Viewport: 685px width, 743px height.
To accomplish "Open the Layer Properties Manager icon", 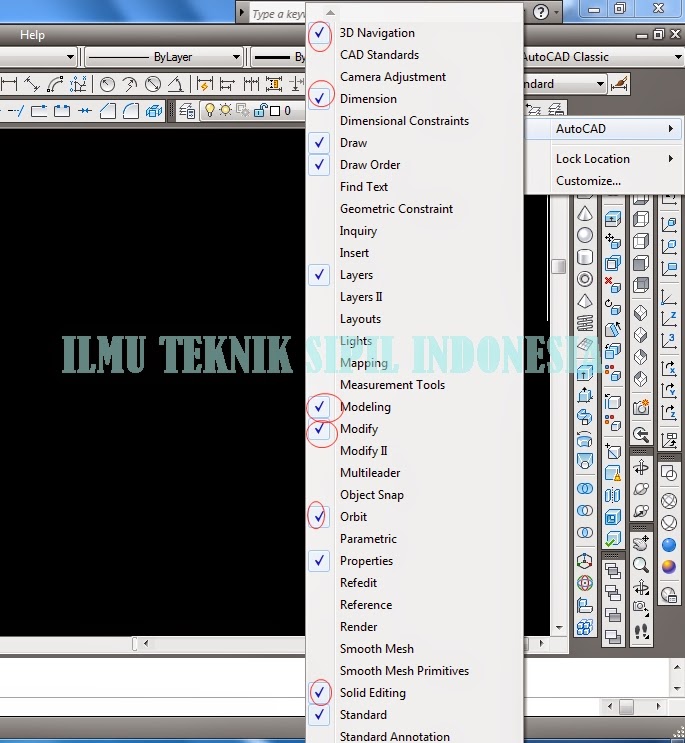I will coord(187,111).
